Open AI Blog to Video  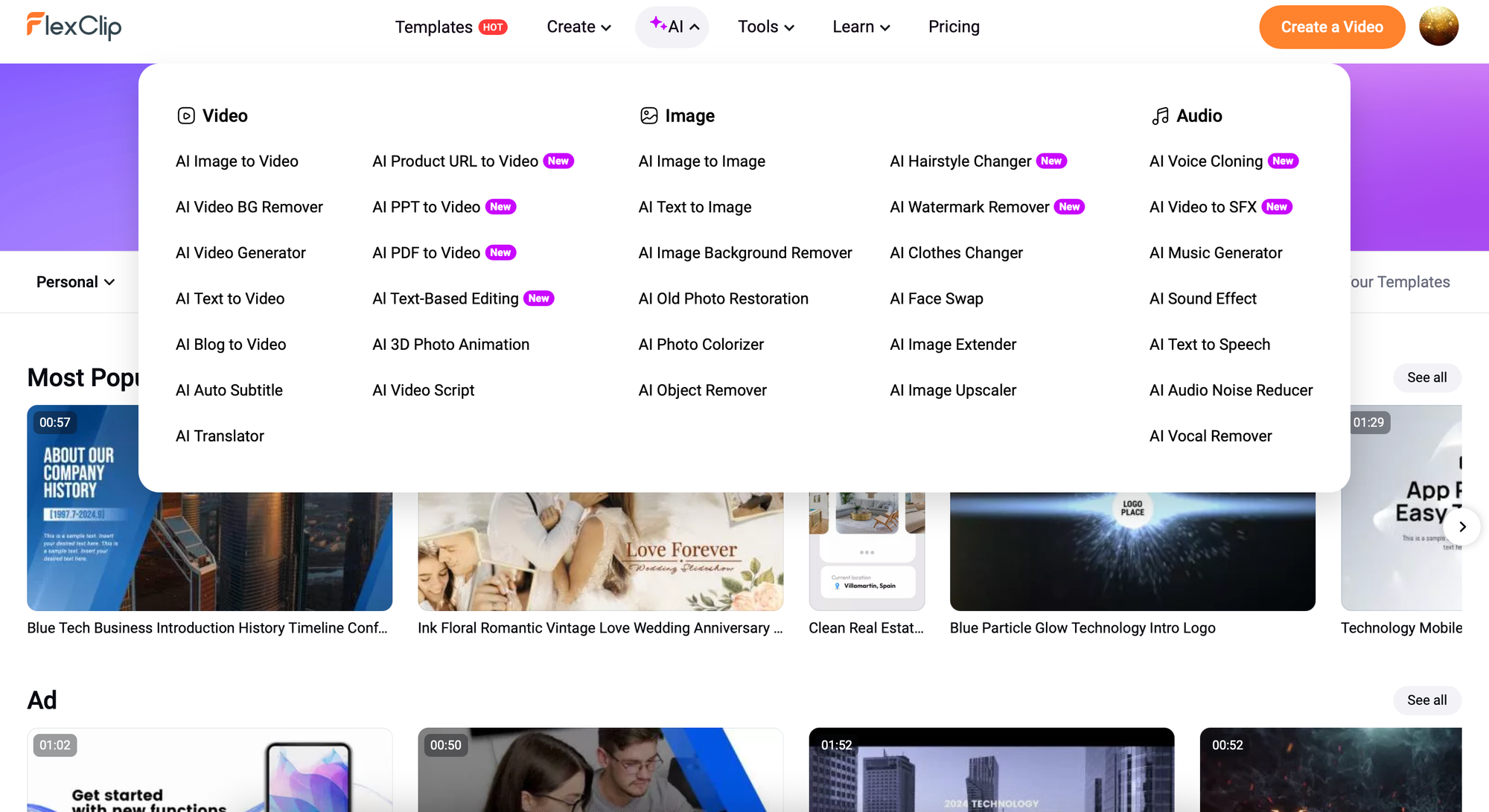point(231,345)
